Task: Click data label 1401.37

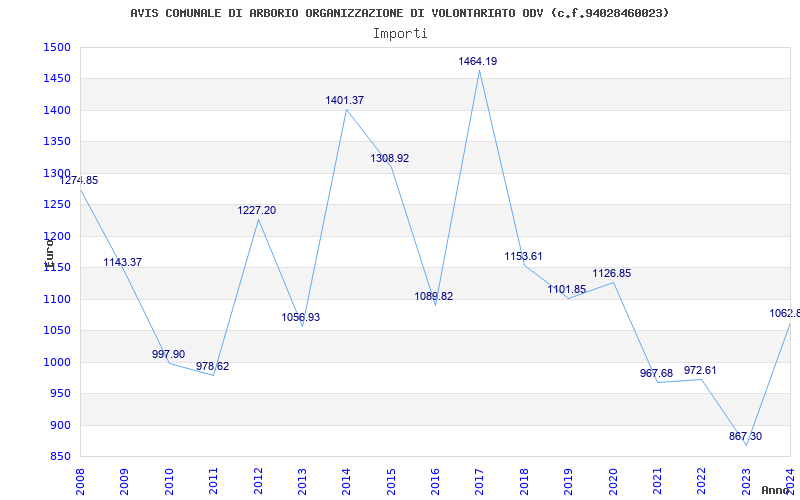Action: coord(345,101)
